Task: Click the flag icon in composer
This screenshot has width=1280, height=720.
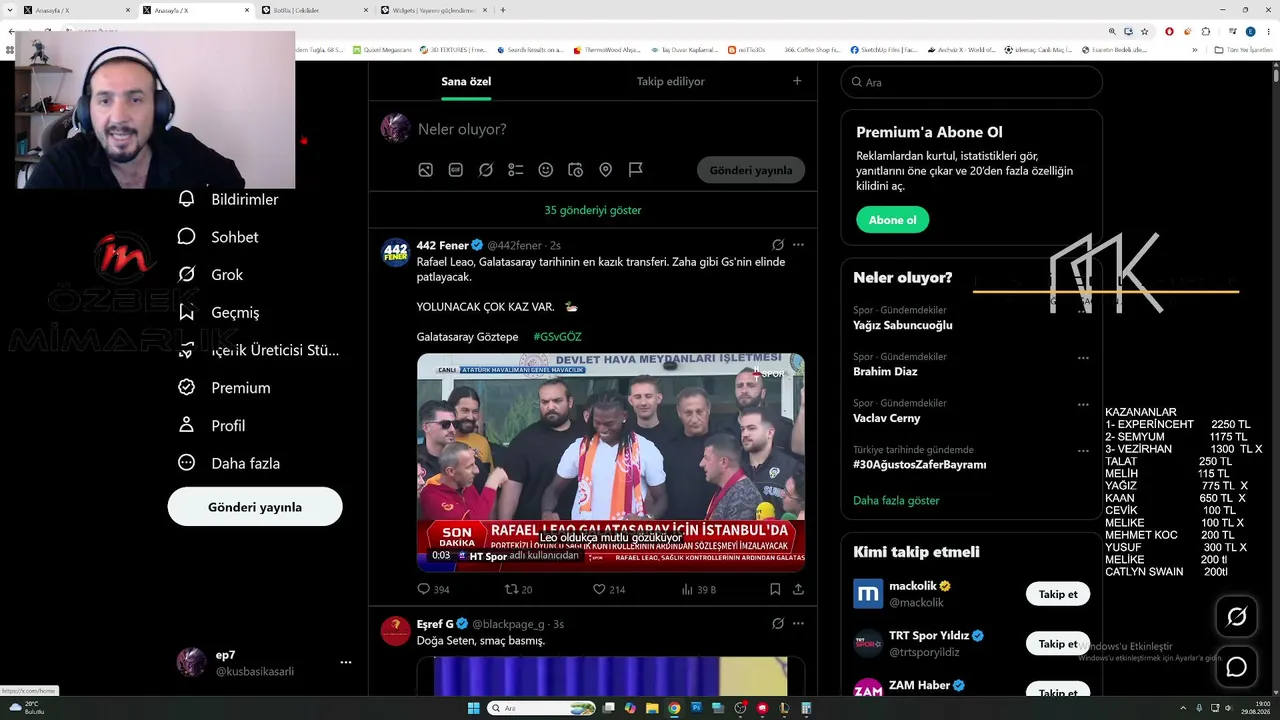Action: point(636,170)
